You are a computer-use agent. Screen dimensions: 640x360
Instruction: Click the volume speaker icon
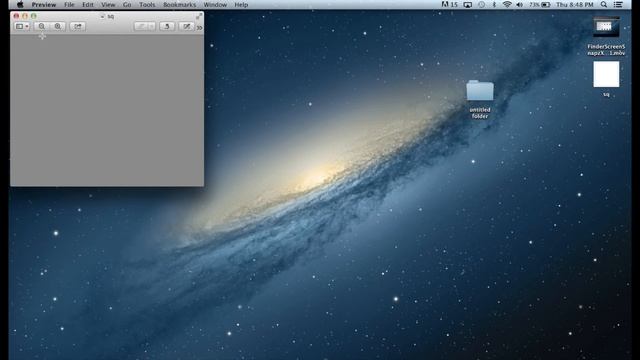pyautogui.click(x=520, y=5)
